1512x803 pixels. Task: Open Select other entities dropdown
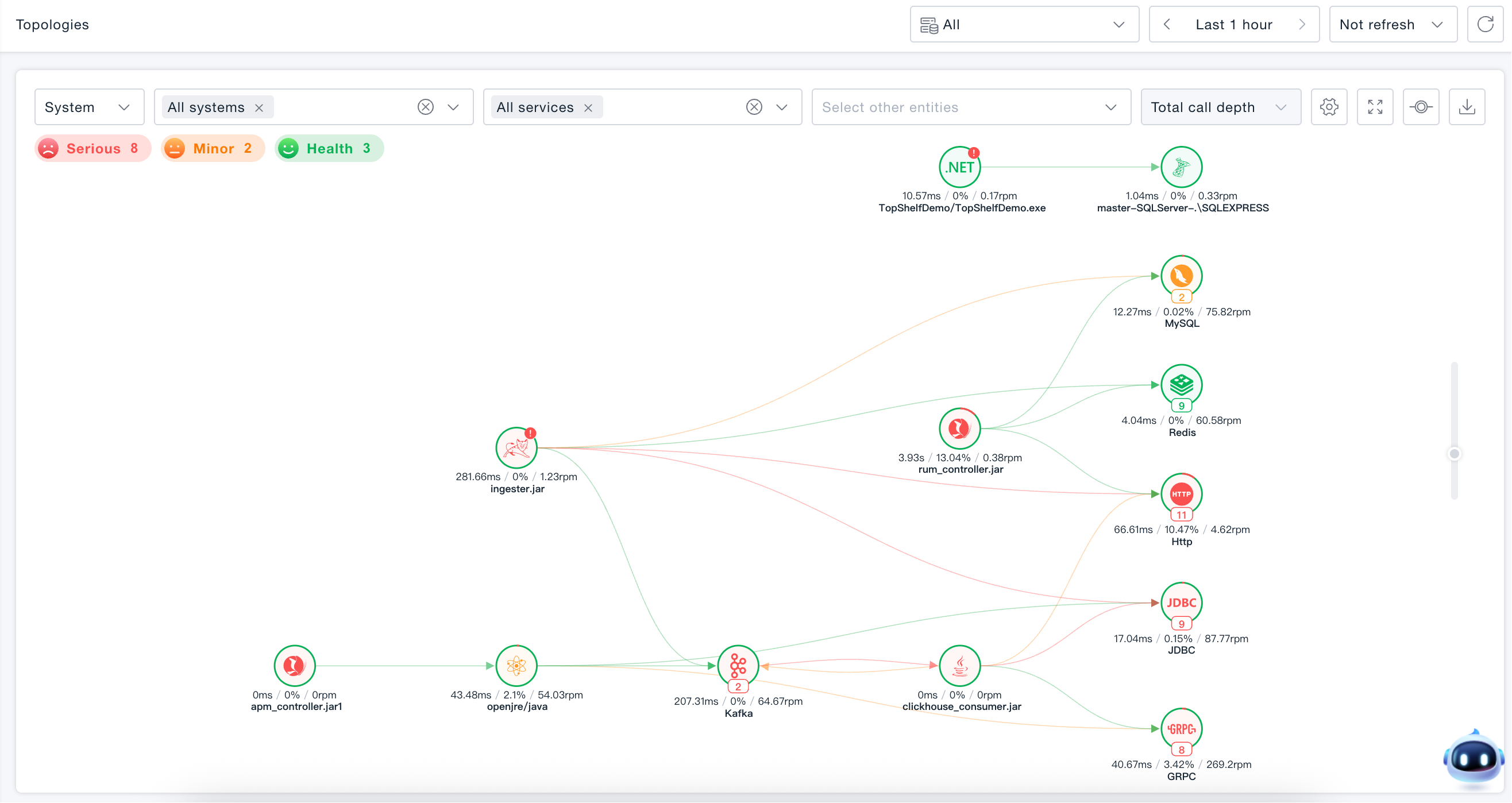(971, 107)
